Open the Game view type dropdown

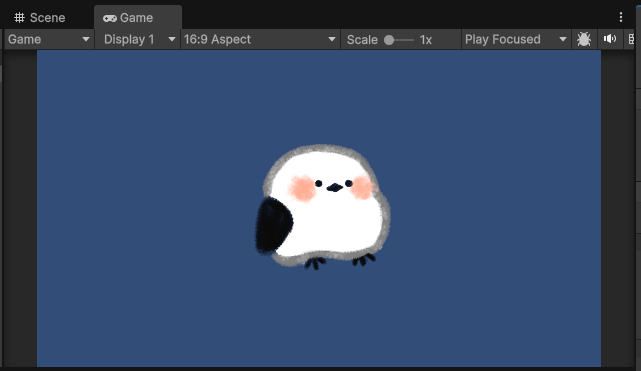click(49, 39)
